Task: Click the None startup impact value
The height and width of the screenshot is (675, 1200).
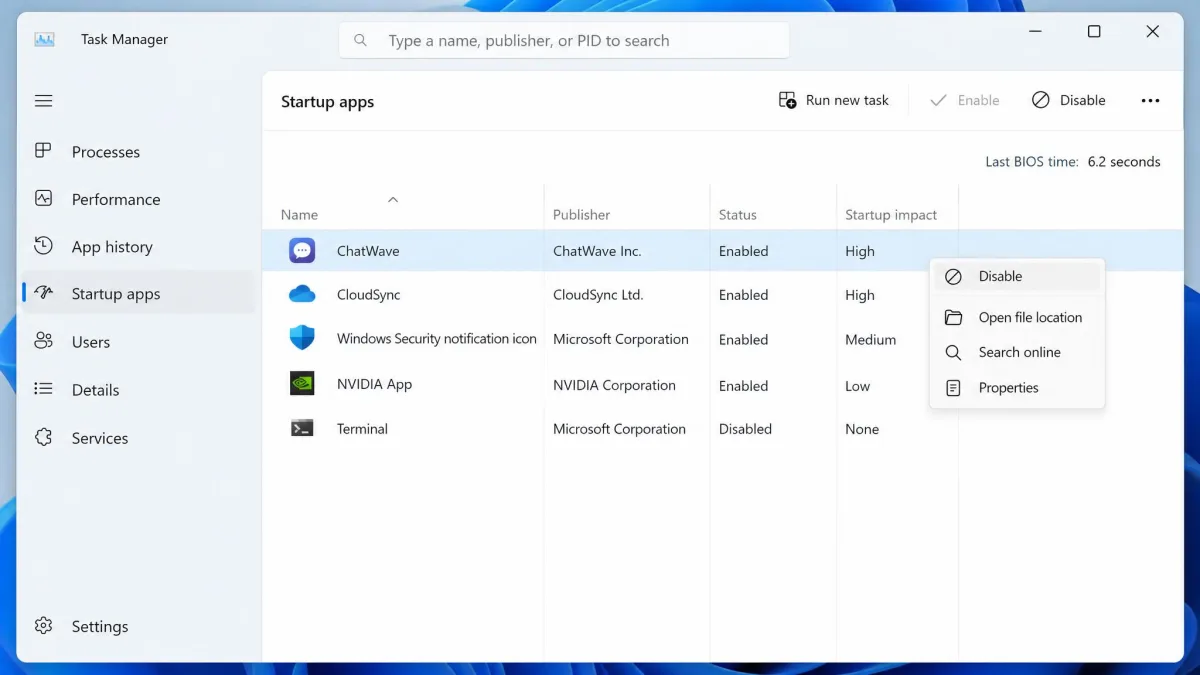Action: pyautogui.click(x=862, y=429)
